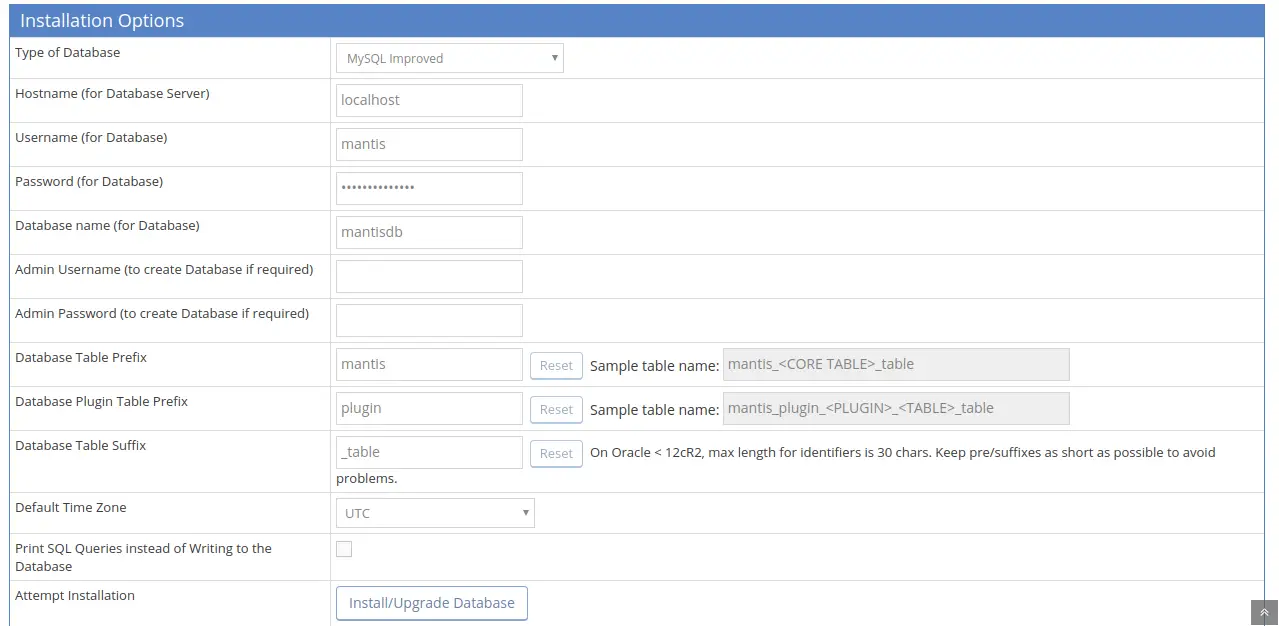Click the Installation Options header text

click(102, 21)
